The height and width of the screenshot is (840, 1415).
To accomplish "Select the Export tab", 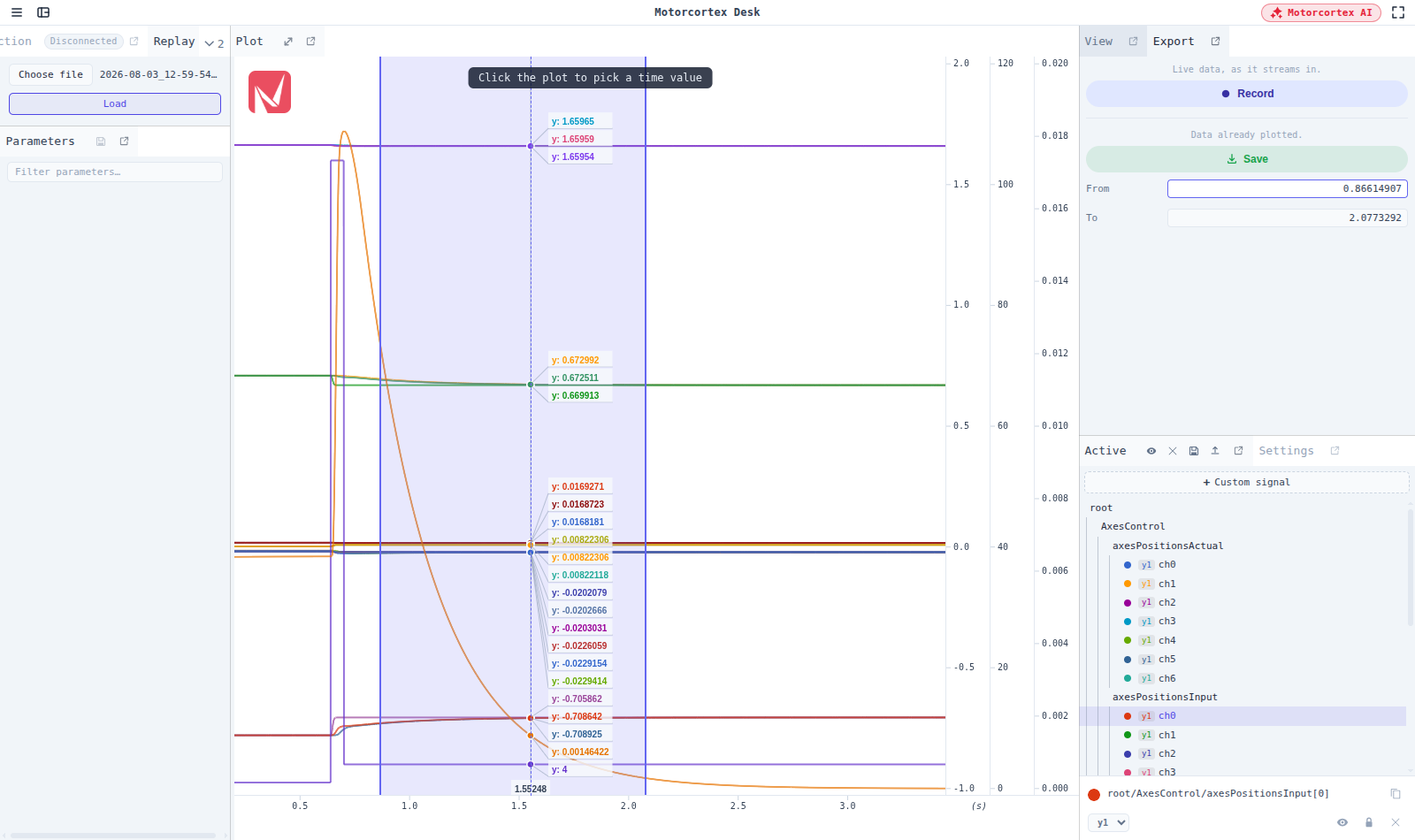I will (1174, 42).
